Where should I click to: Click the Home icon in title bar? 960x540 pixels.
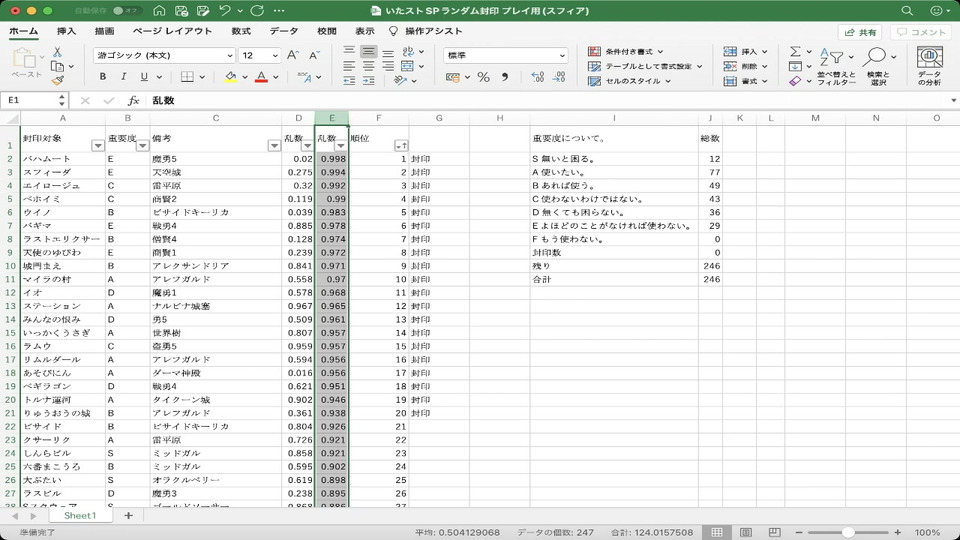[159, 10]
